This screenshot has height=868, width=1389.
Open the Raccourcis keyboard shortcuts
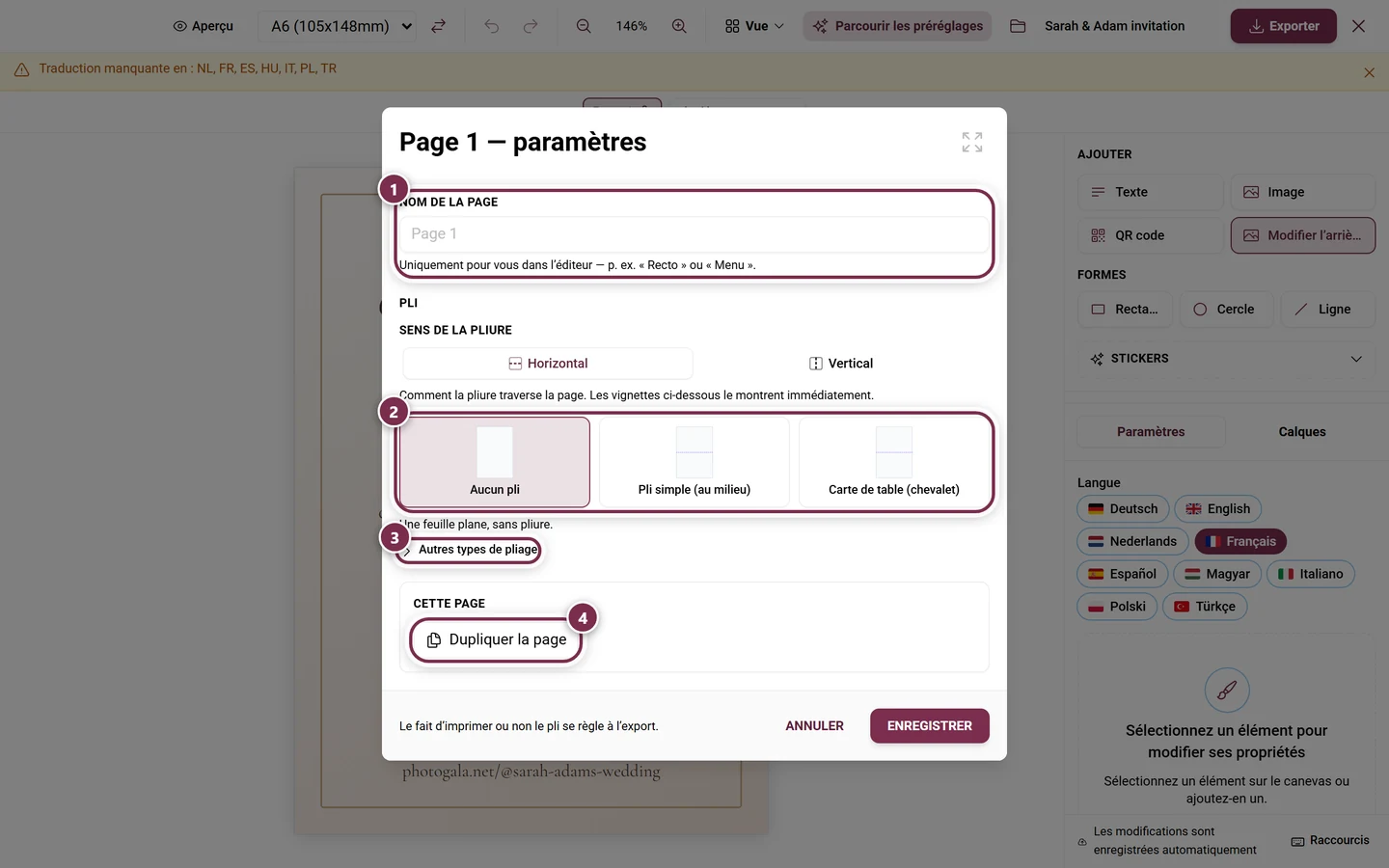tap(1330, 841)
